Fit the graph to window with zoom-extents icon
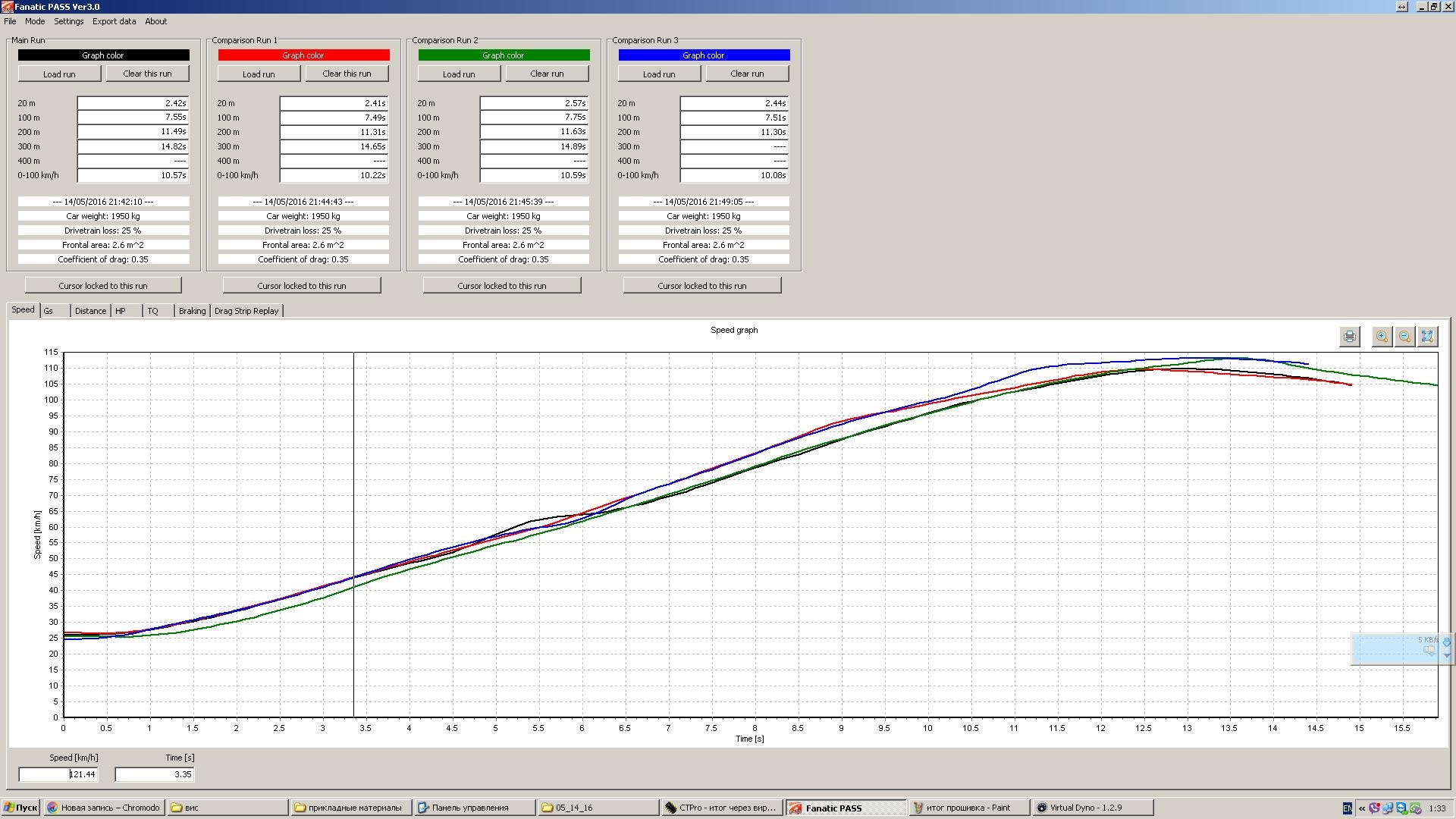Image resolution: width=1456 pixels, height=819 pixels. point(1427,337)
